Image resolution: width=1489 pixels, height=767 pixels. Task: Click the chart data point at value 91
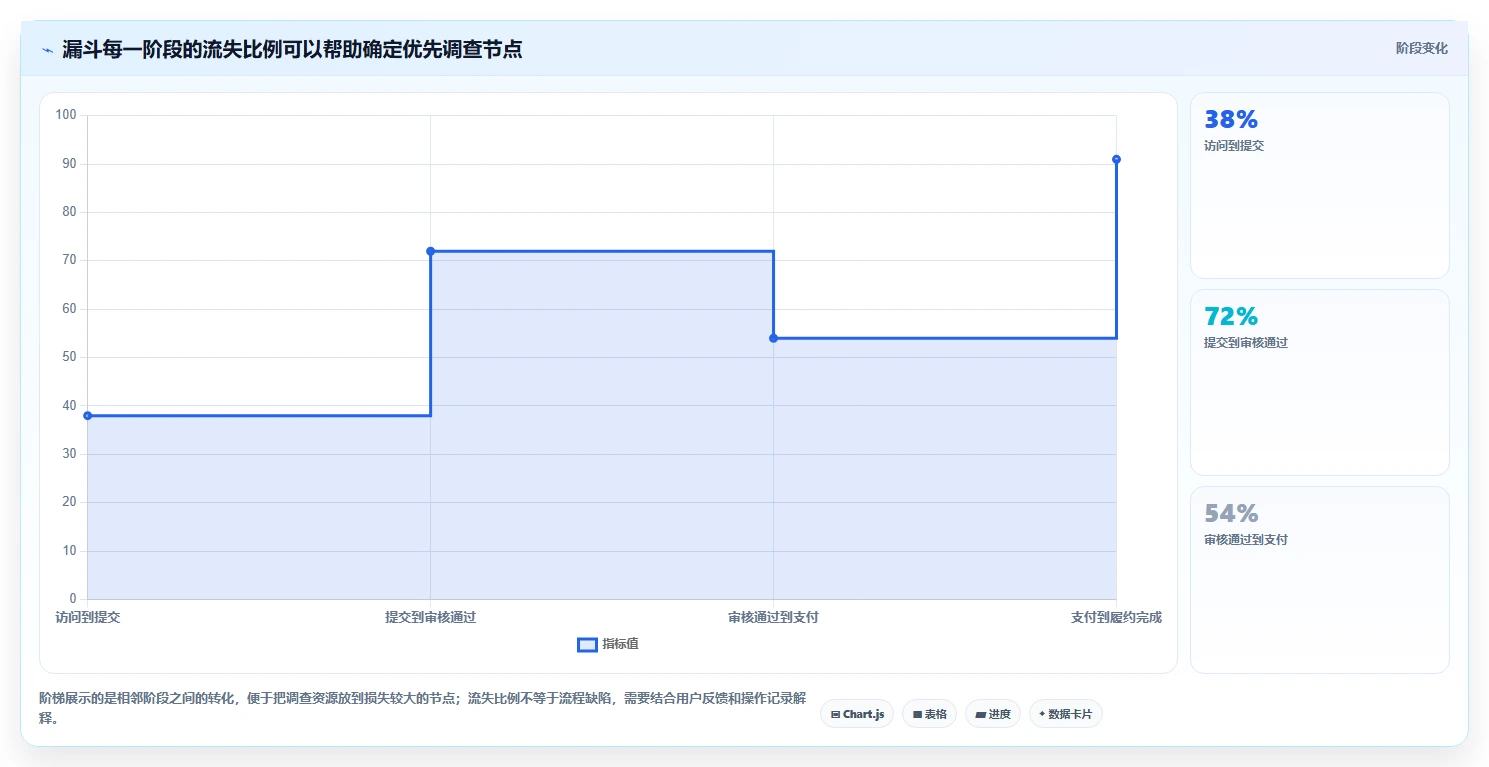coord(1116,159)
